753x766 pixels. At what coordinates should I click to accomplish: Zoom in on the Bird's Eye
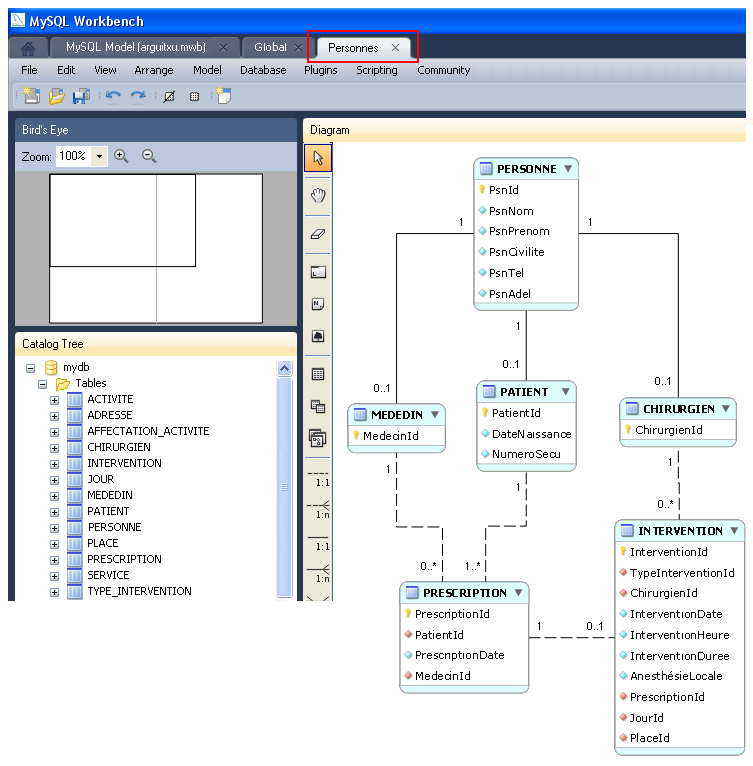(x=121, y=156)
